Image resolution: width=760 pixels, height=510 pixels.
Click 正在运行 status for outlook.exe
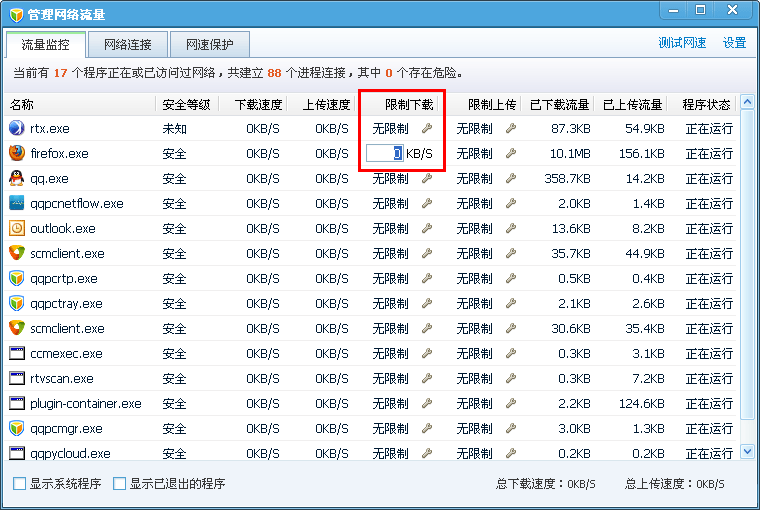coord(709,228)
